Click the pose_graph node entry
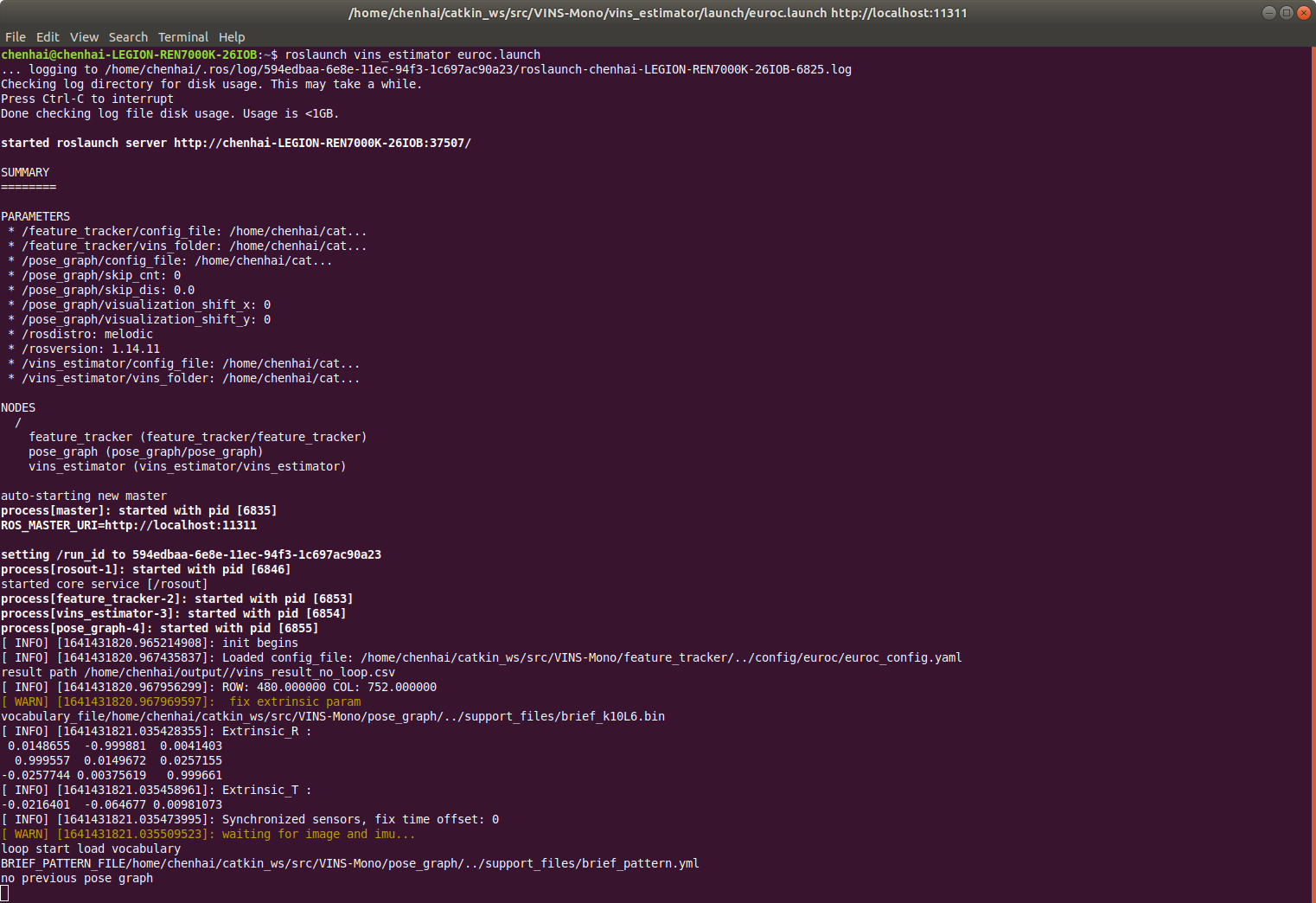The height and width of the screenshot is (903, 1316). pyautogui.click(x=146, y=451)
